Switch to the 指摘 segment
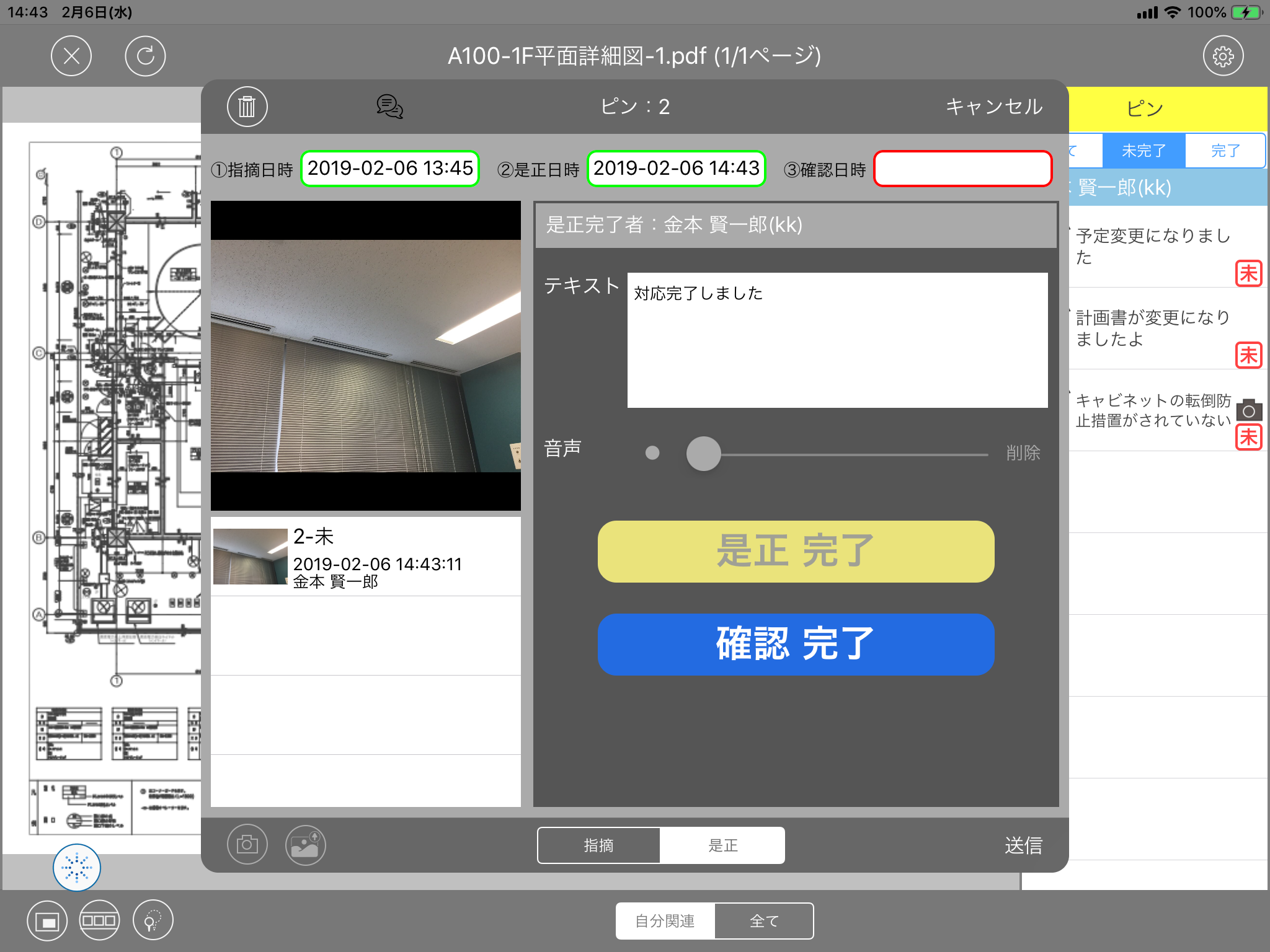1270x952 pixels. pos(598,845)
